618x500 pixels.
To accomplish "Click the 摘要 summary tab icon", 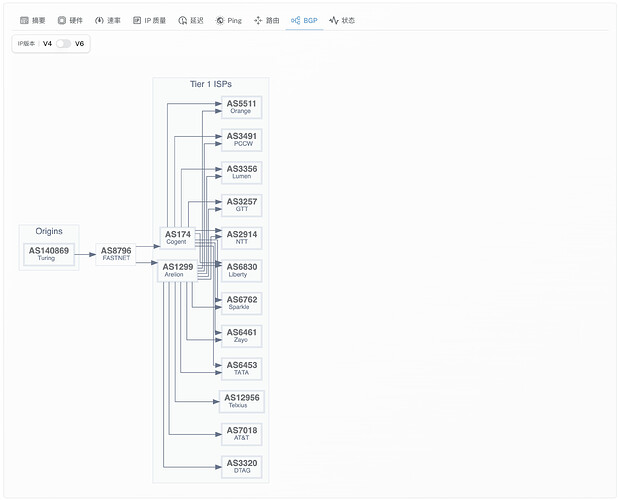I will point(24,20).
